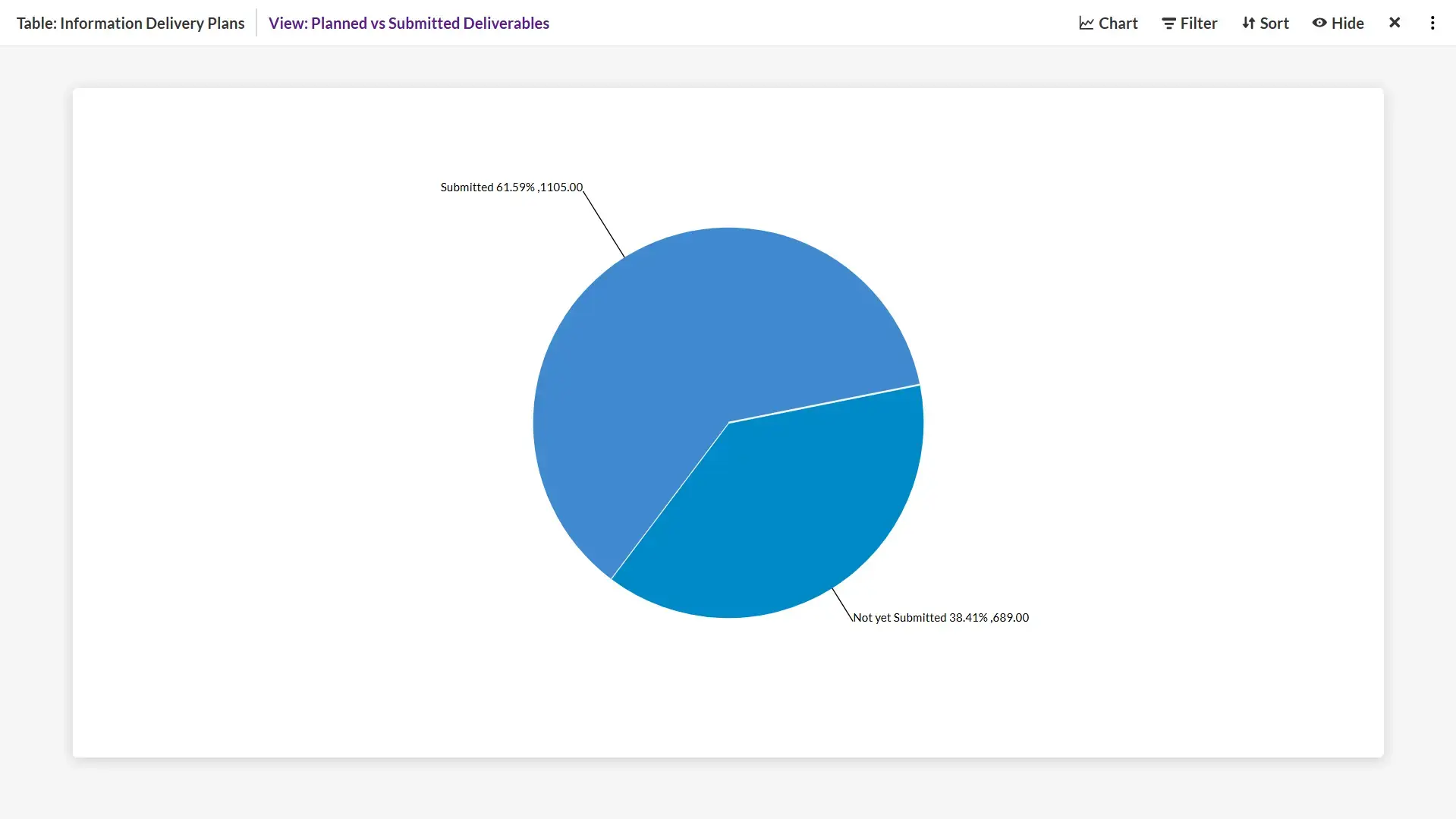
Task: Close the chart view with the X icon
Action: [x=1395, y=23]
